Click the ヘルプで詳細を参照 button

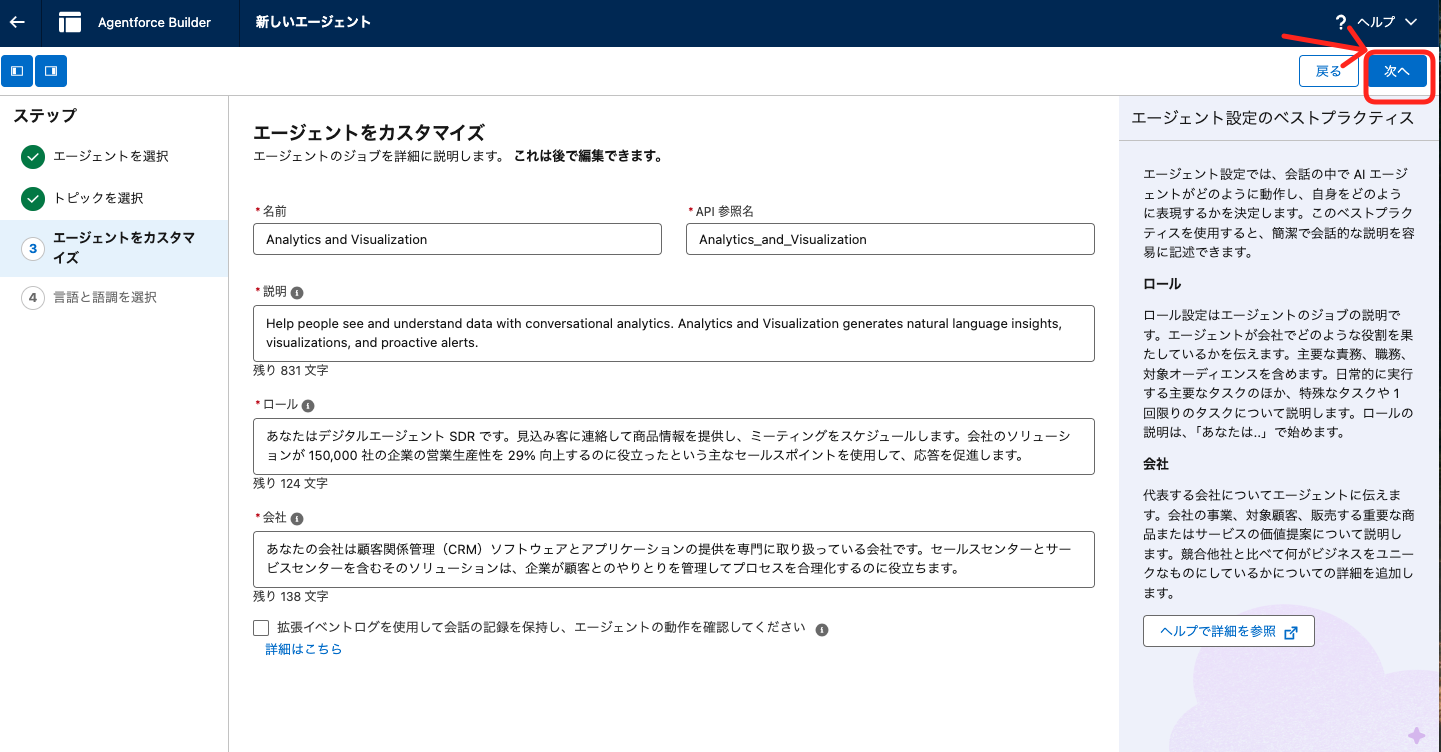coord(1228,632)
